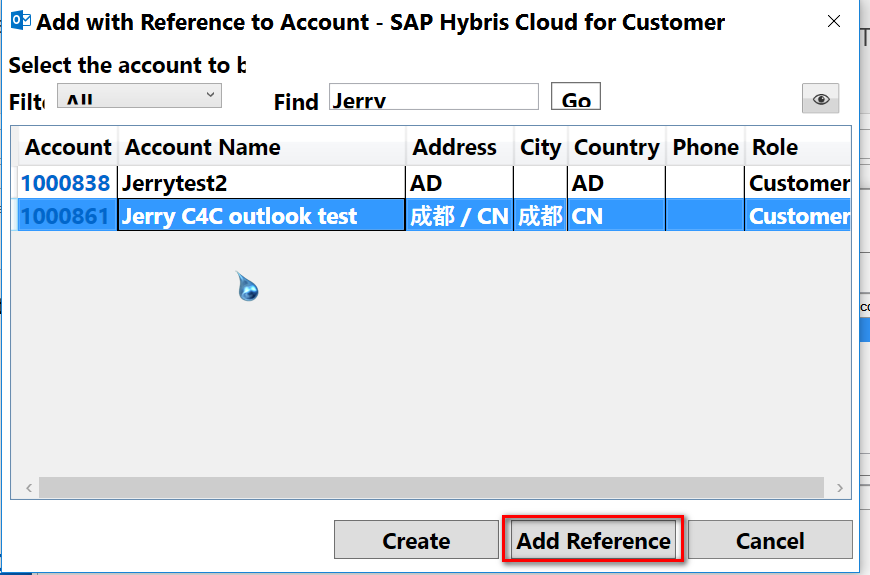Select the Jerrytest2 account row
This screenshot has width=870, height=575.
click(260, 183)
